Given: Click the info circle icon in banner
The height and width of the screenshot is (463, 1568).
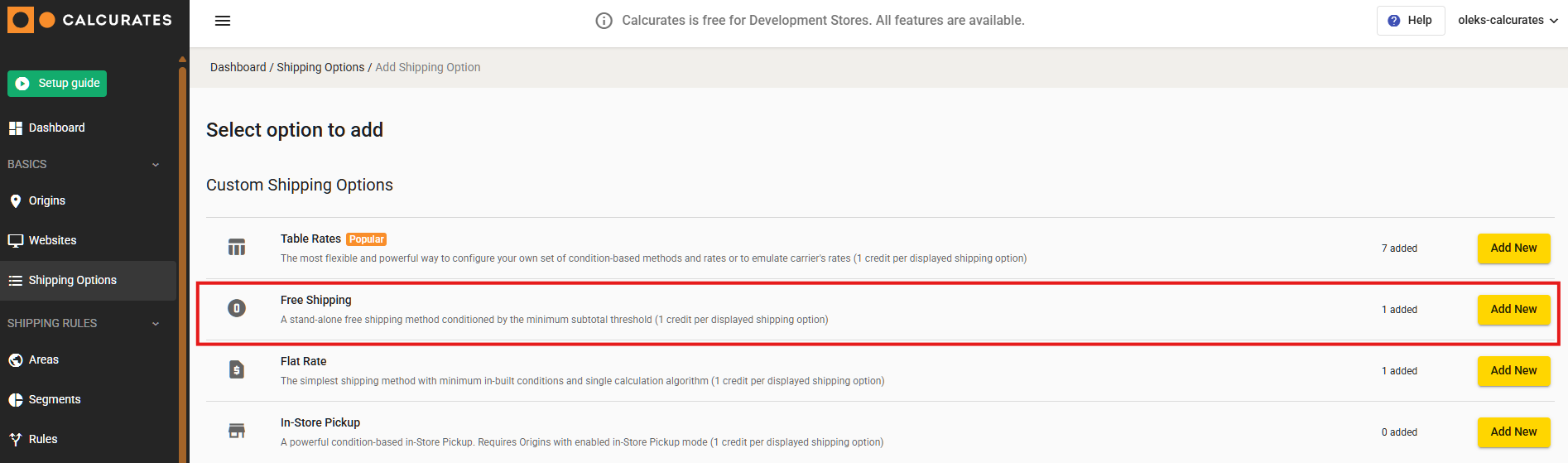Looking at the screenshot, I should click(604, 21).
